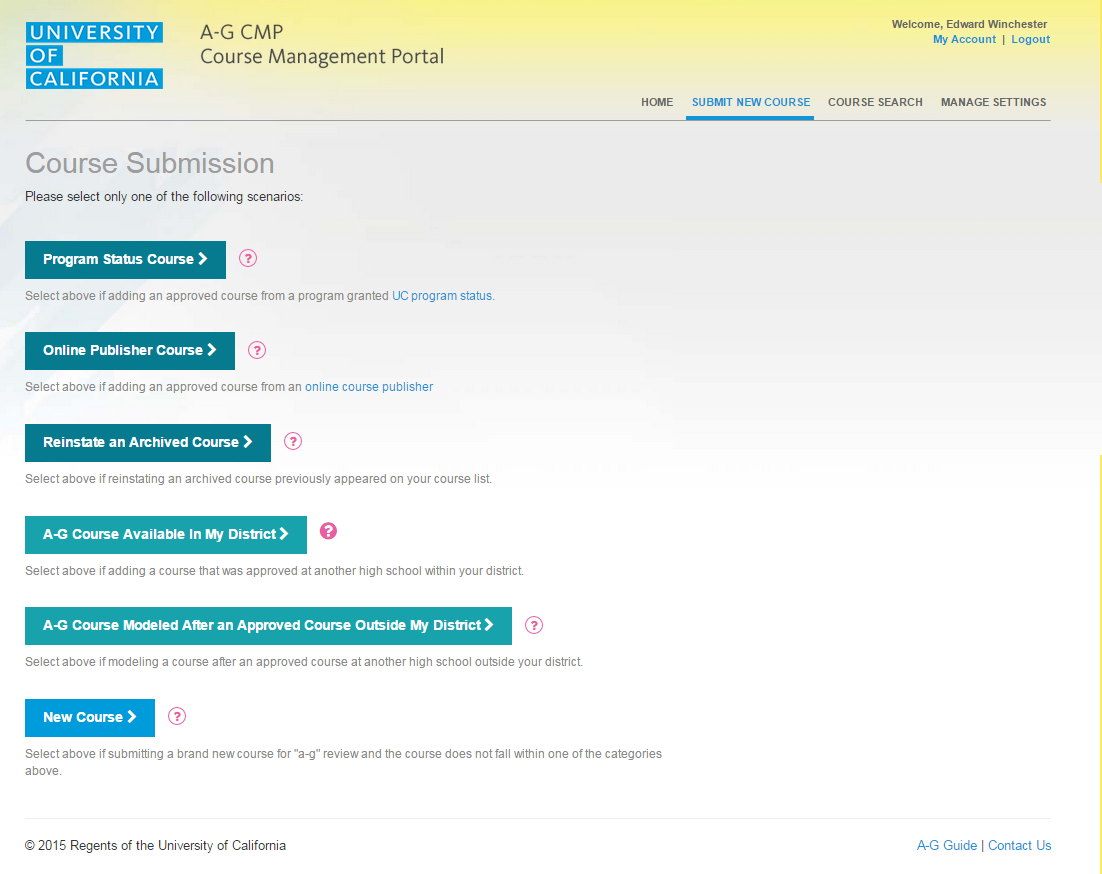Click the Program Status Course button

coord(125,260)
